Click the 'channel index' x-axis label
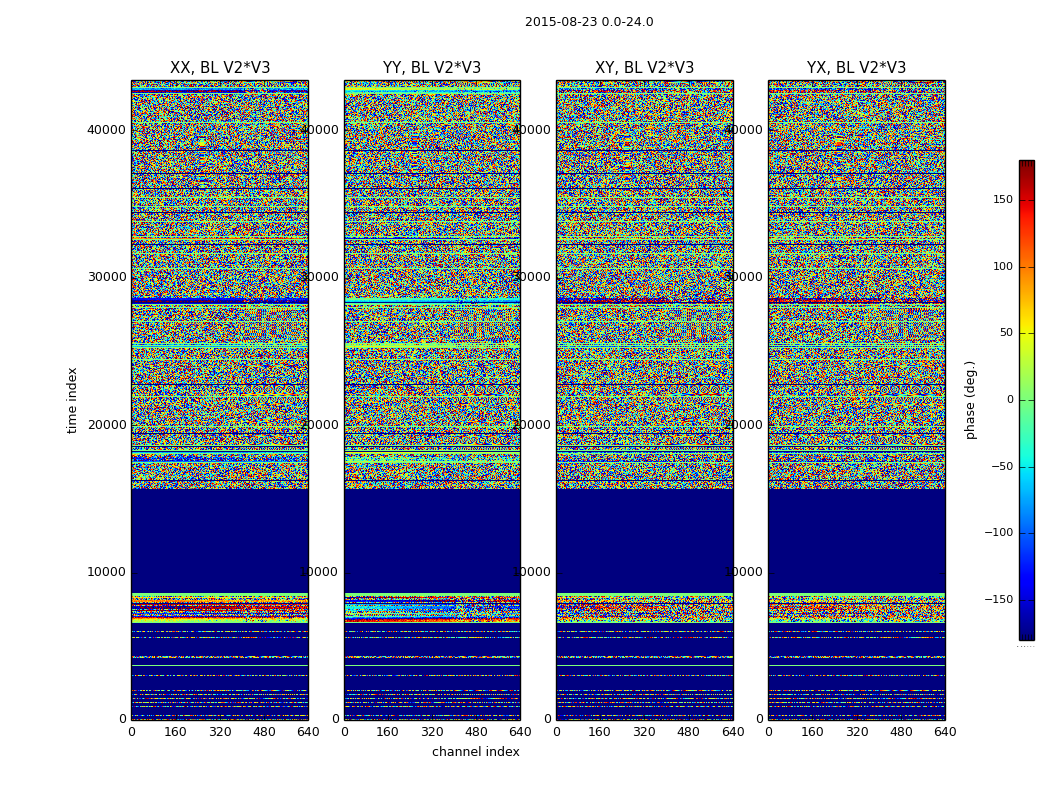The height and width of the screenshot is (800, 1050). point(476,752)
